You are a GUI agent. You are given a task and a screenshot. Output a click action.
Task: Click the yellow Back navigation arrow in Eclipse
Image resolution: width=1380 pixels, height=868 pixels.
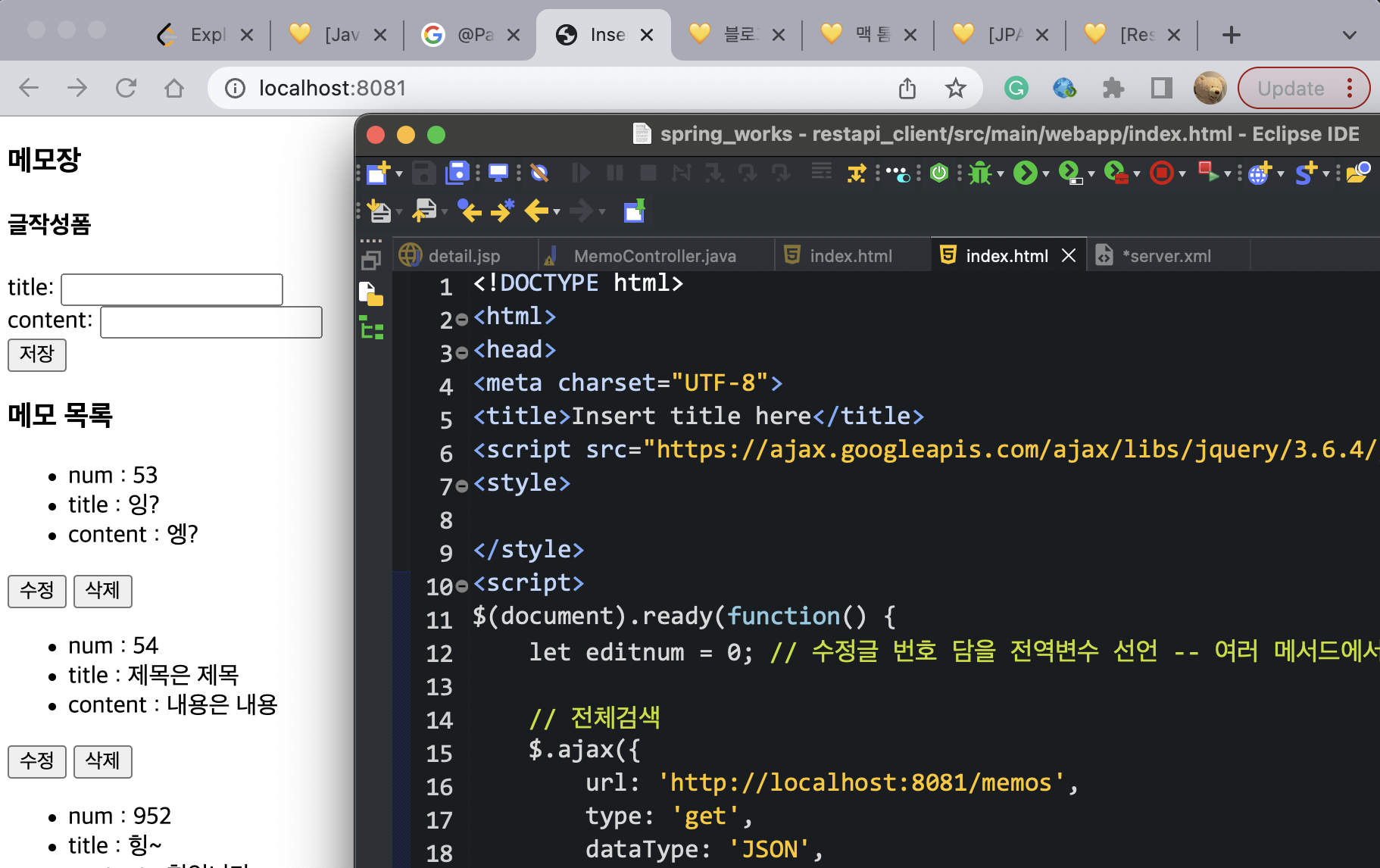click(536, 211)
